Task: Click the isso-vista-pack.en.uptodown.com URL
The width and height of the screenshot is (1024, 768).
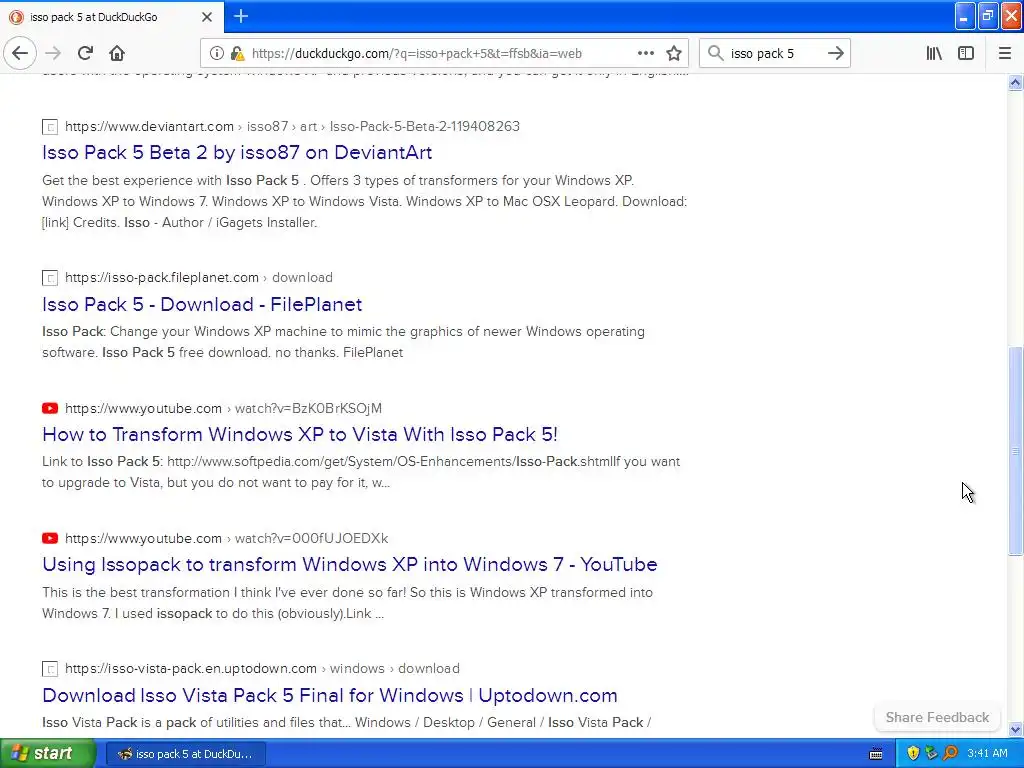Action: point(262,668)
